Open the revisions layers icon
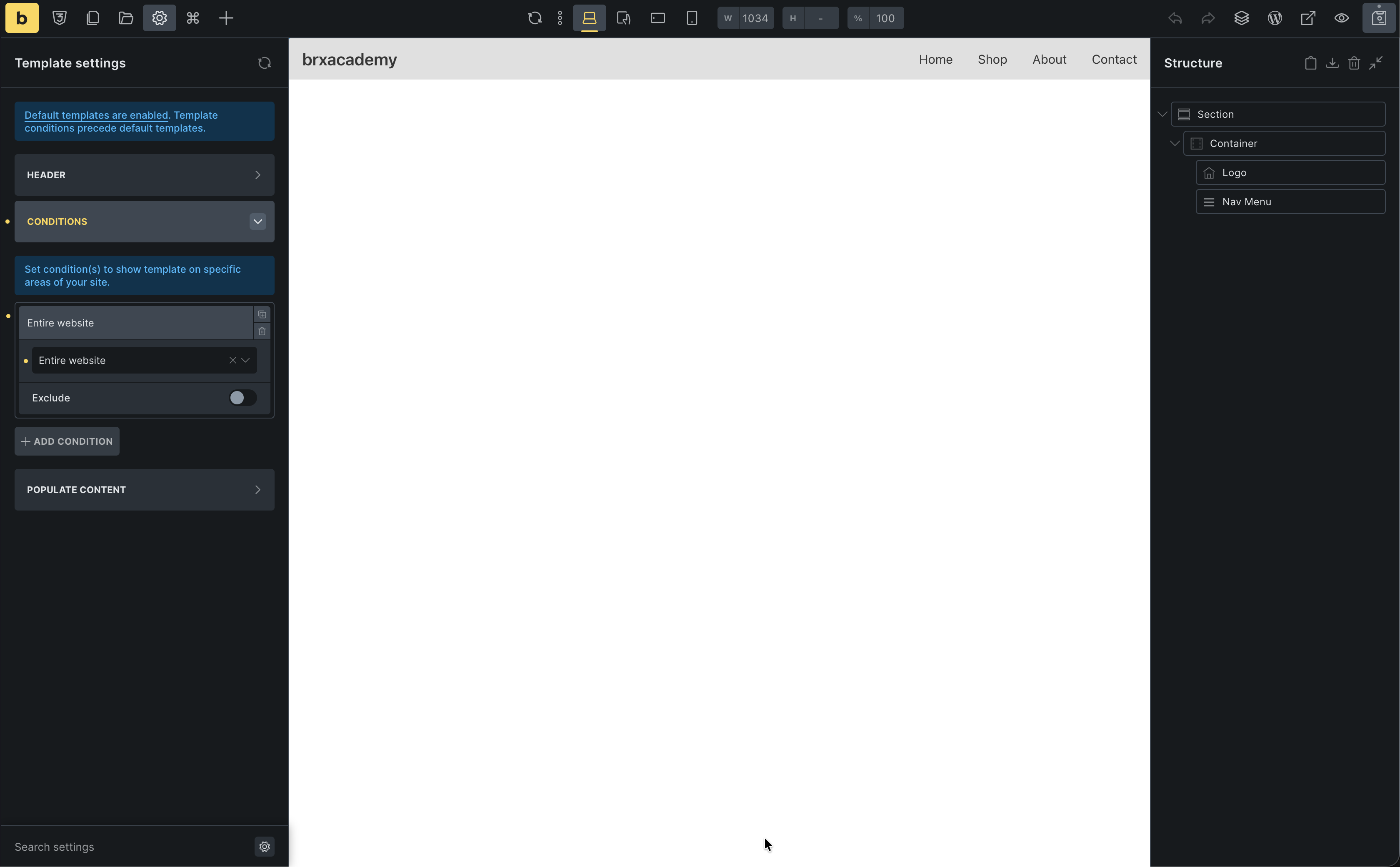The image size is (1400, 867). click(x=1242, y=18)
